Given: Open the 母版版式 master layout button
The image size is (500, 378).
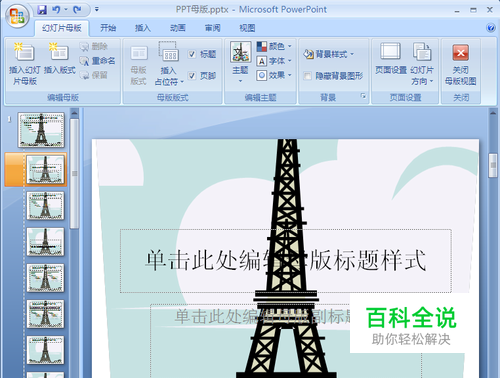Looking at the screenshot, I should [x=139, y=65].
